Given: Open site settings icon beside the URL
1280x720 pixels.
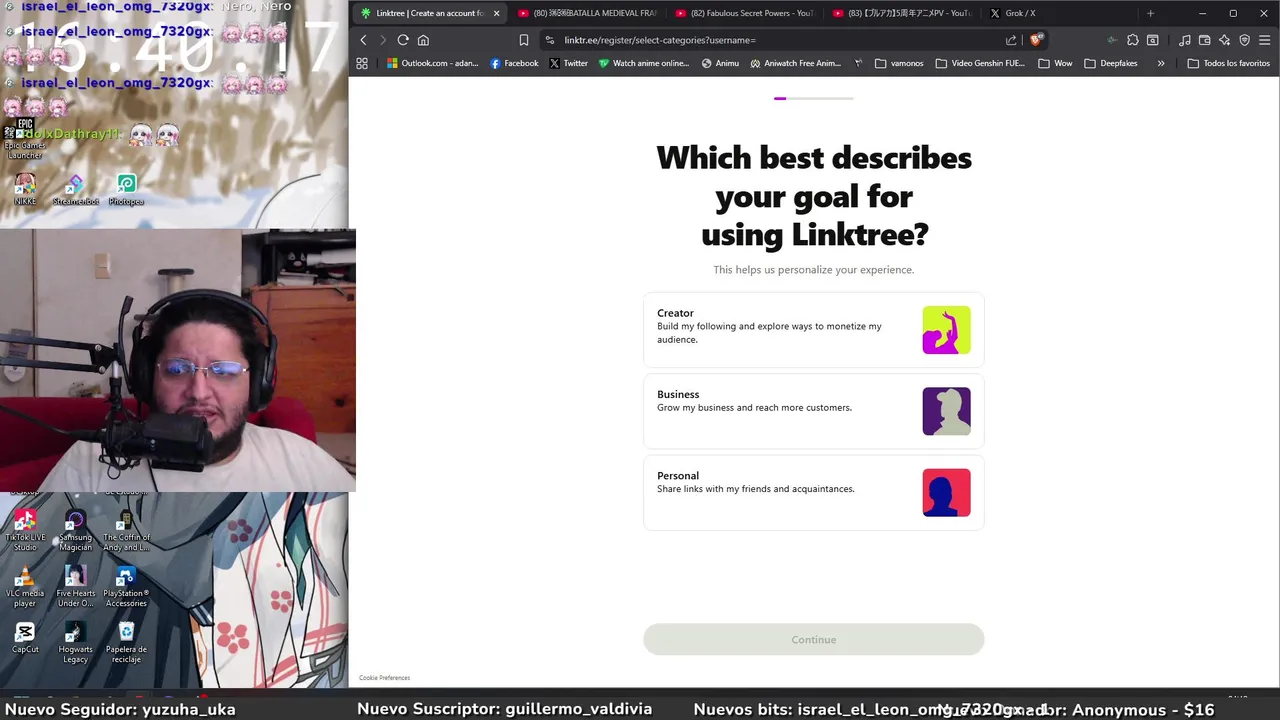Looking at the screenshot, I should point(550,40).
